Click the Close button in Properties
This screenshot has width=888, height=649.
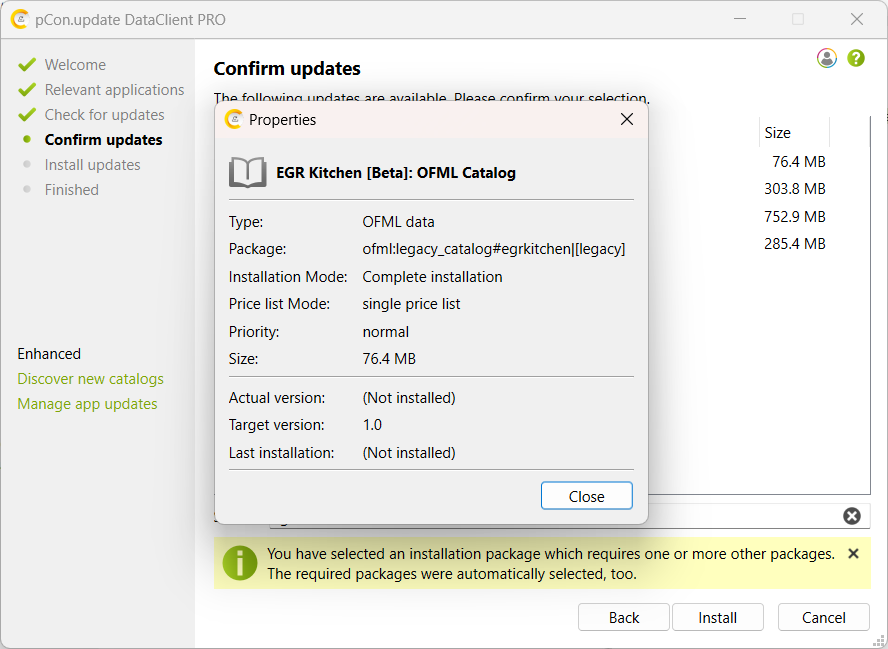(586, 496)
